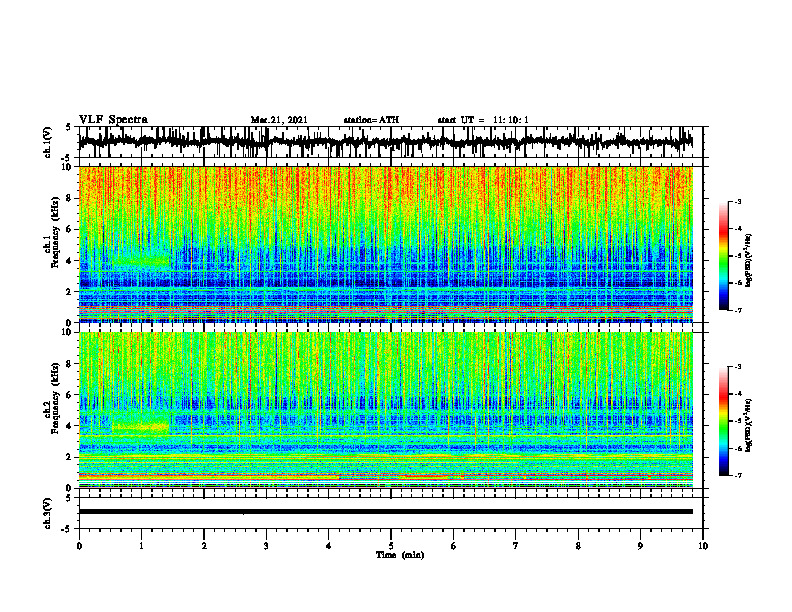Click the "station=ATH" header label
This screenshot has height=612, width=792.
coord(371,120)
